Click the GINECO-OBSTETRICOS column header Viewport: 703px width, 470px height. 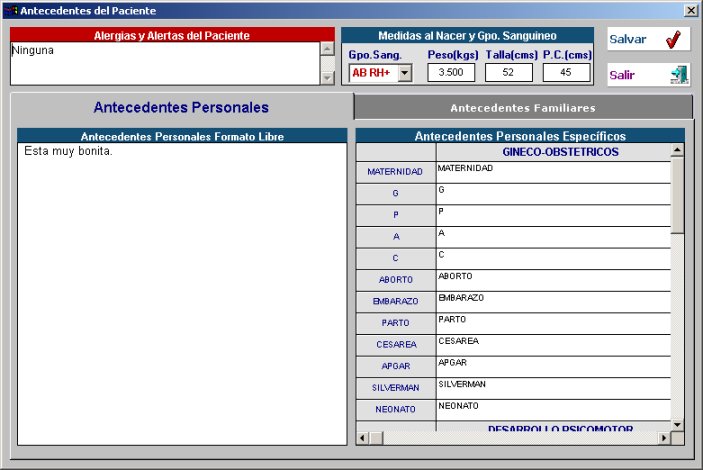(x=554, y=152)
